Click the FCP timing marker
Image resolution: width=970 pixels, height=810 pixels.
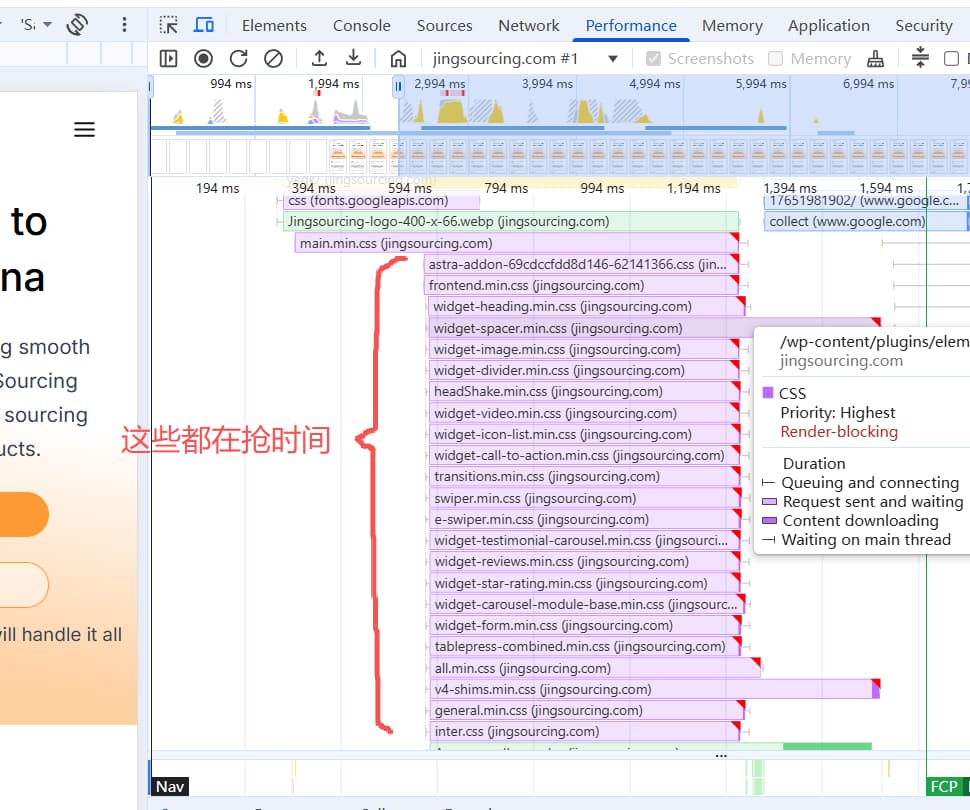pos(944,786)
